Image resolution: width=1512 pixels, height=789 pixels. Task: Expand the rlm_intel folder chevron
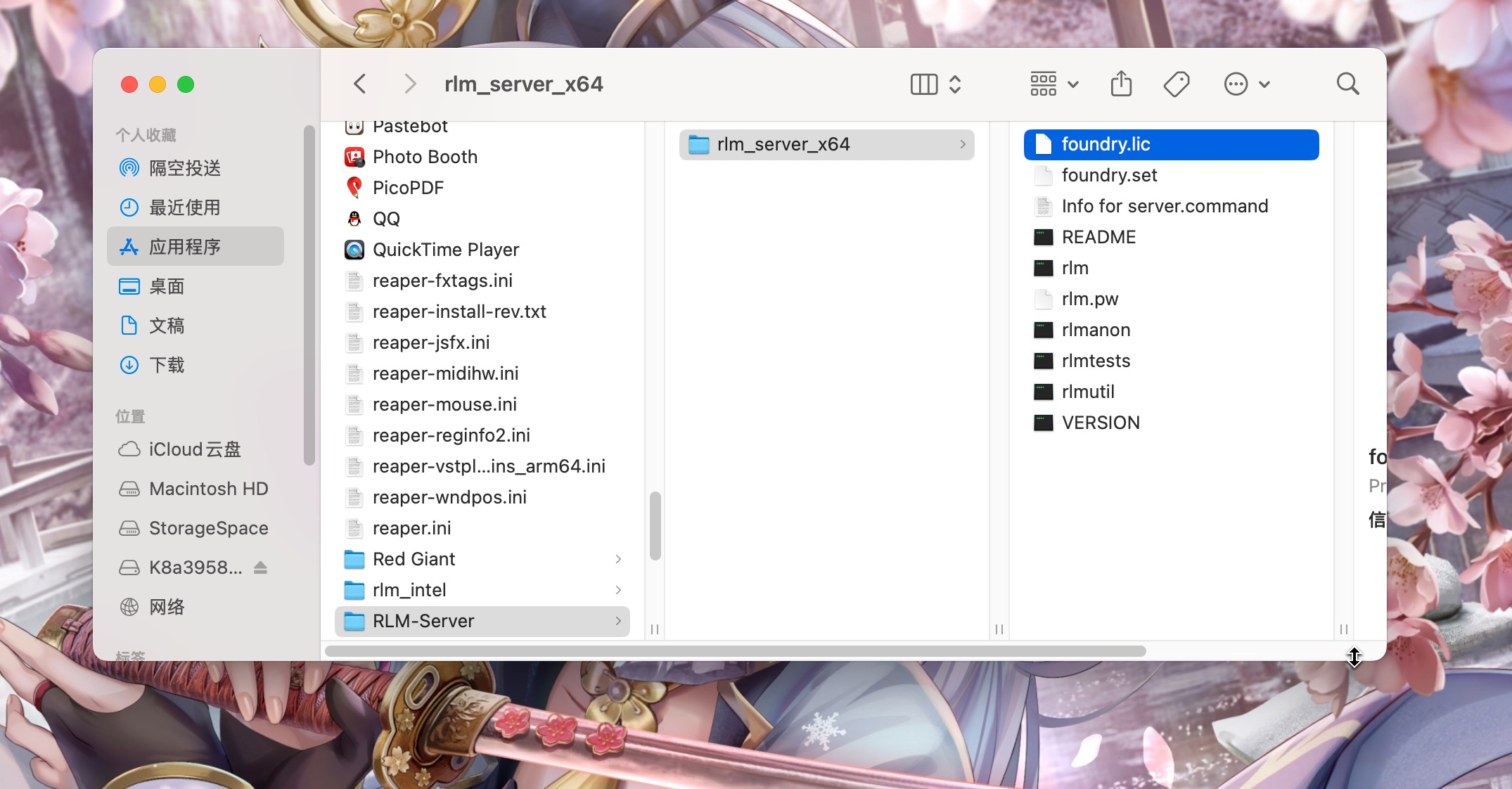point(618,590)
